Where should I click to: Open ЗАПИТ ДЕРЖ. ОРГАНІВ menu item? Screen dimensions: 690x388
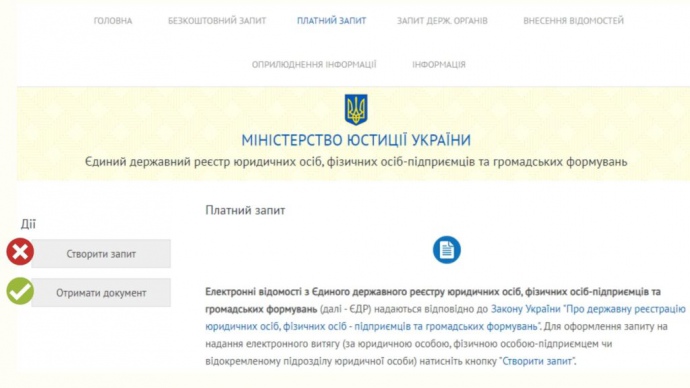pyautogui.click(x=442, y=21)
